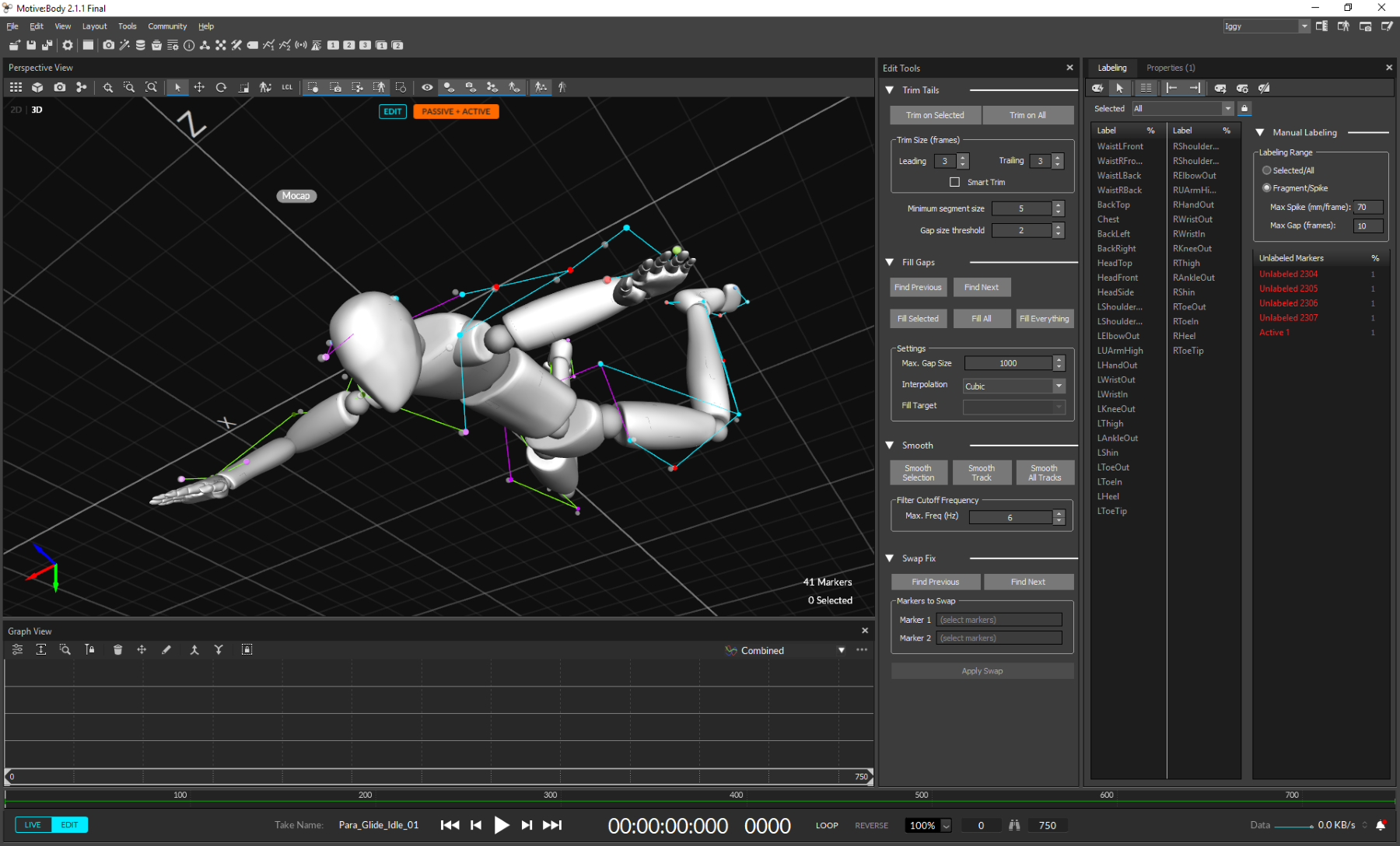Click the delete (trash) icon in Graph View
1400x846 pixels.
[x=117, y=650]
